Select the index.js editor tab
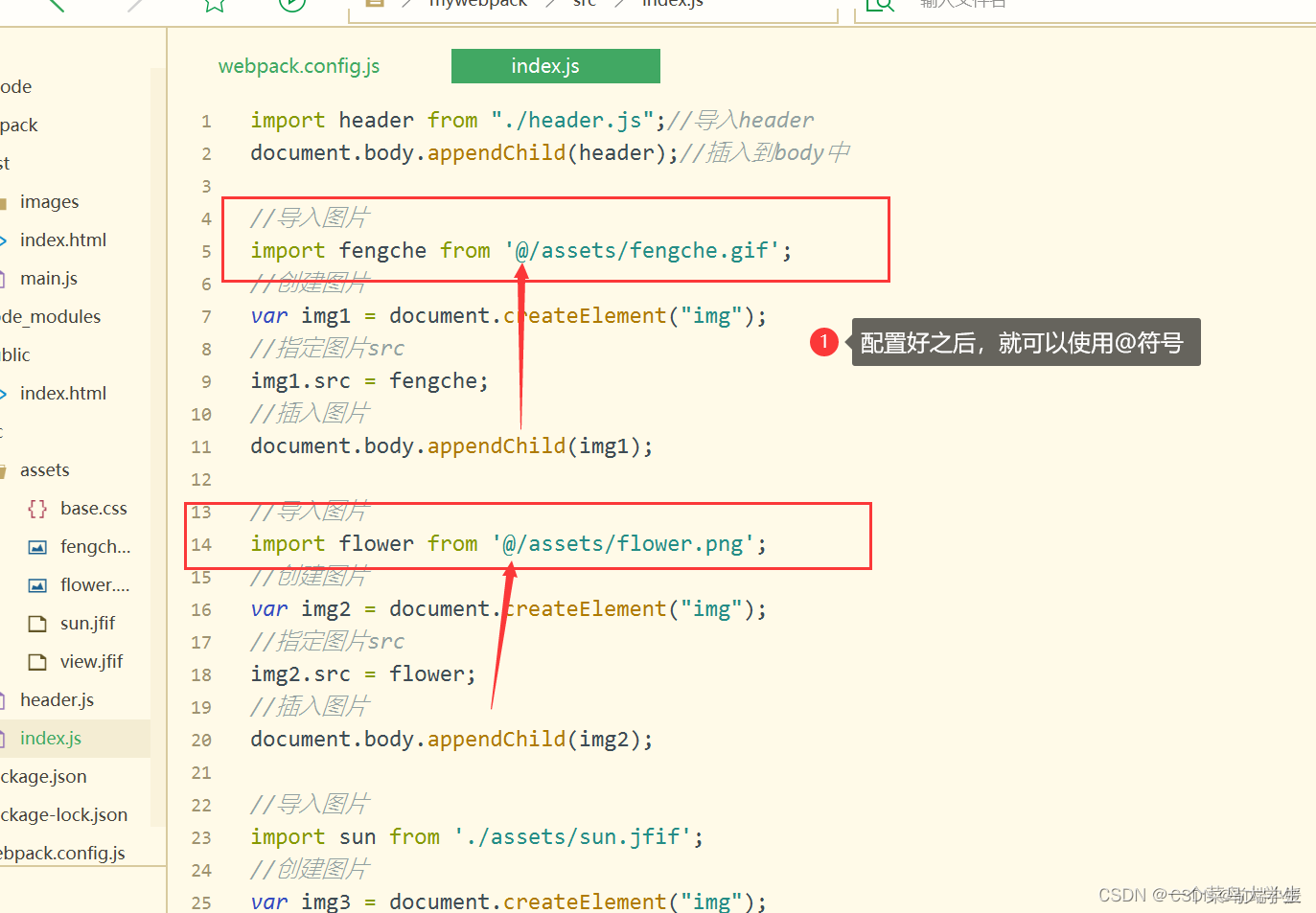The height and width of the screenshot is (913, 1316). 556,66
